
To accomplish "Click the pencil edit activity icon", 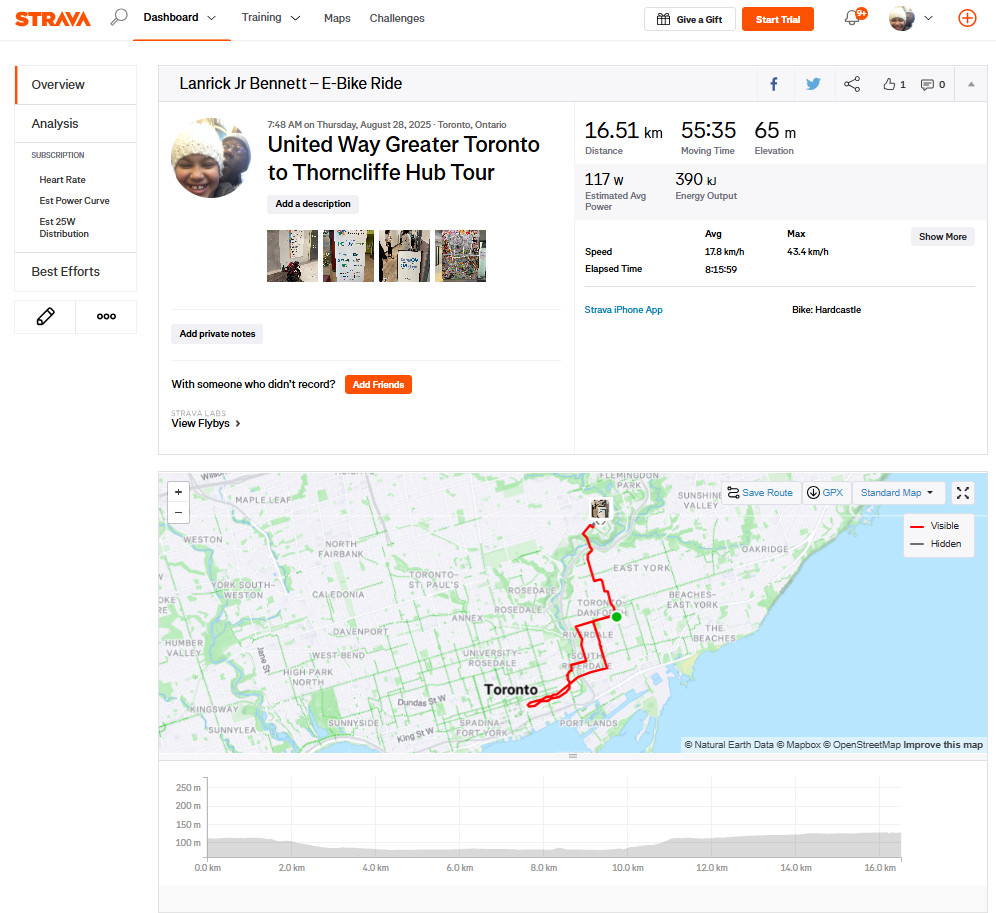I will click(45, 316).
